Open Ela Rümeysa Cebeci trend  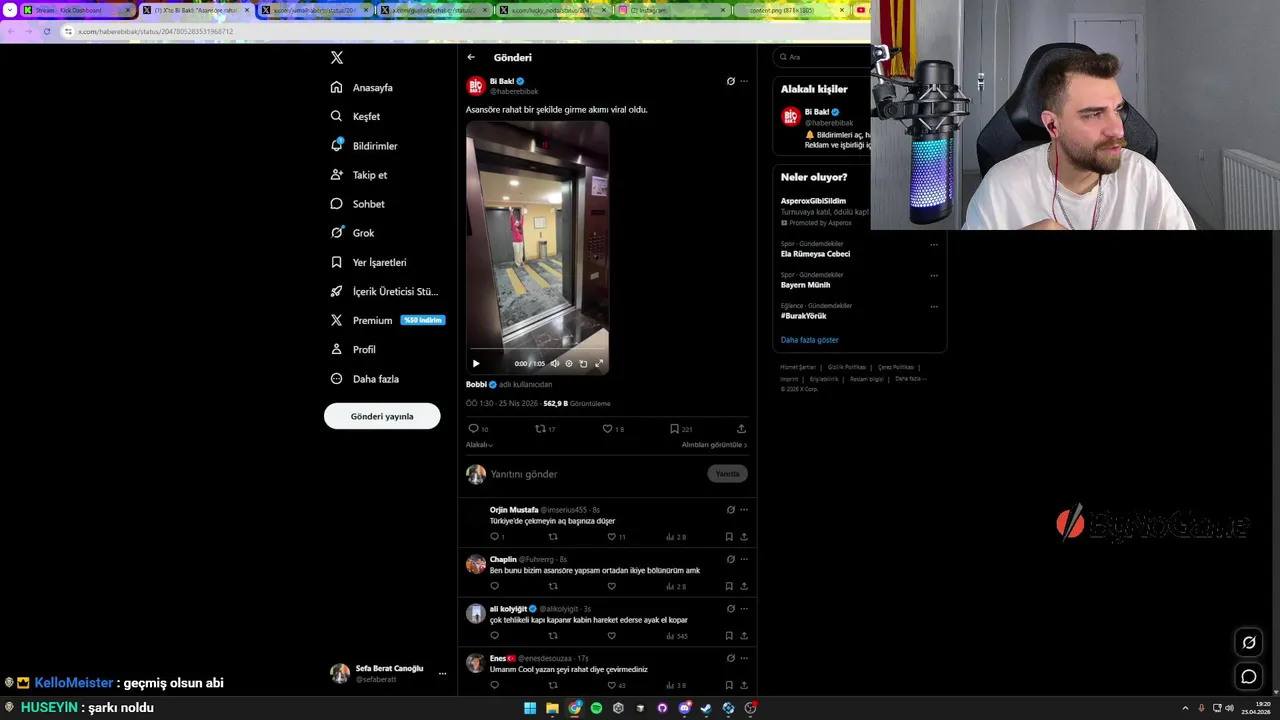click(815, 254)
